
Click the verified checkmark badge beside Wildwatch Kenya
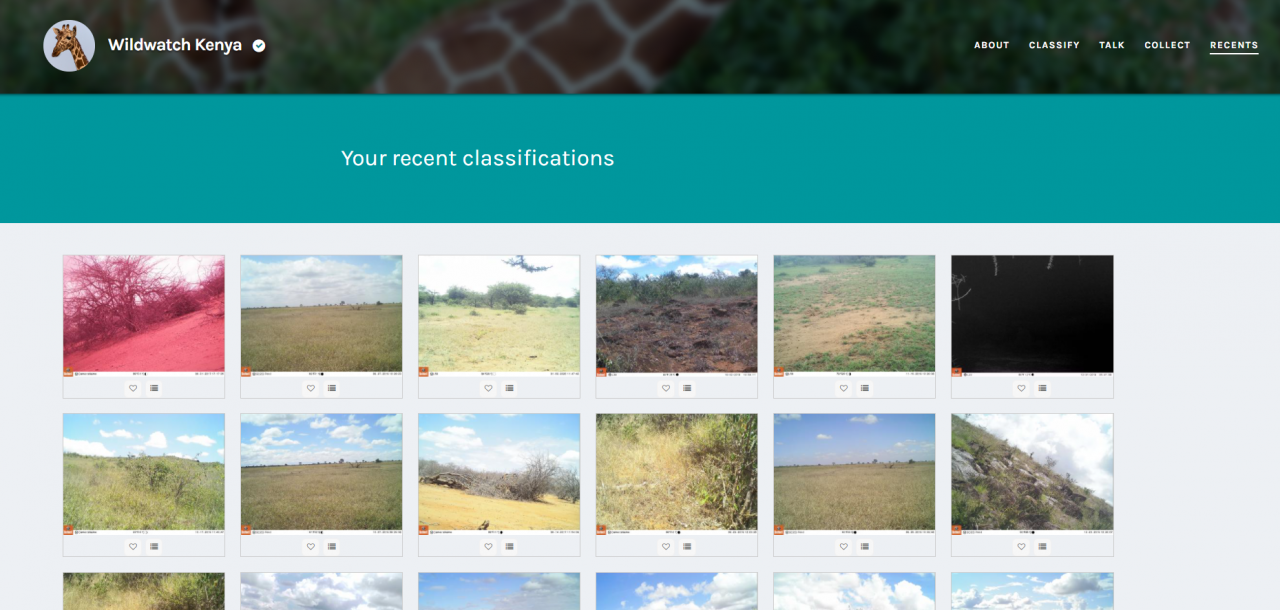click(259, 45)
